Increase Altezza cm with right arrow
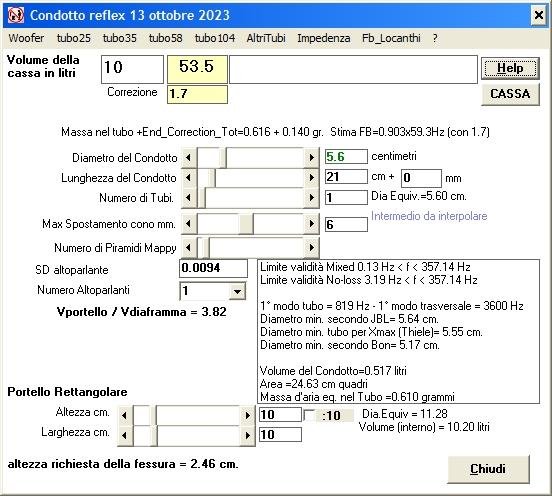The width and height of the screenshot is (552, 496). coord(247,415)
